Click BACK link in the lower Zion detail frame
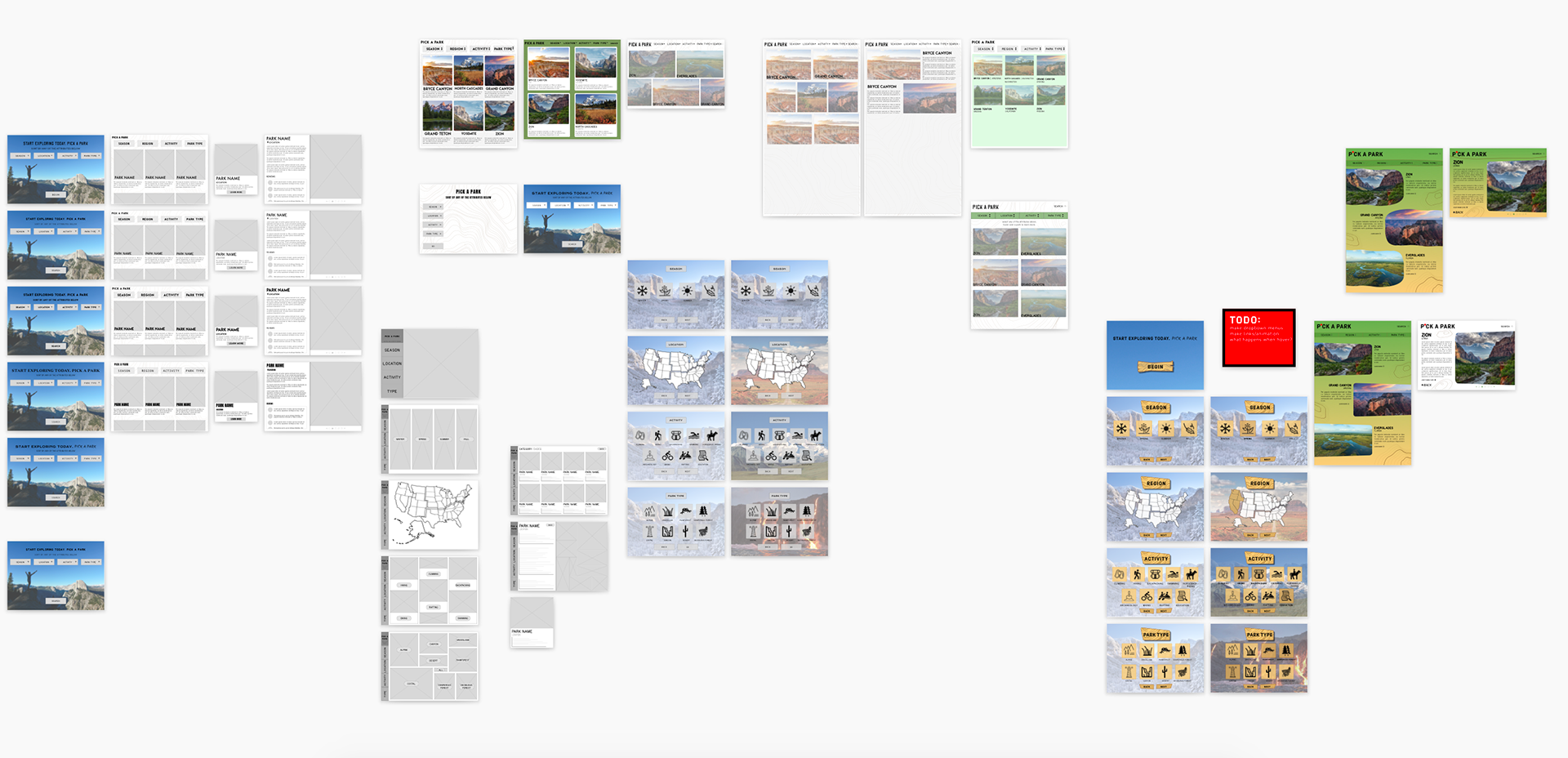1568x758 pixels. pos(1427,385)
